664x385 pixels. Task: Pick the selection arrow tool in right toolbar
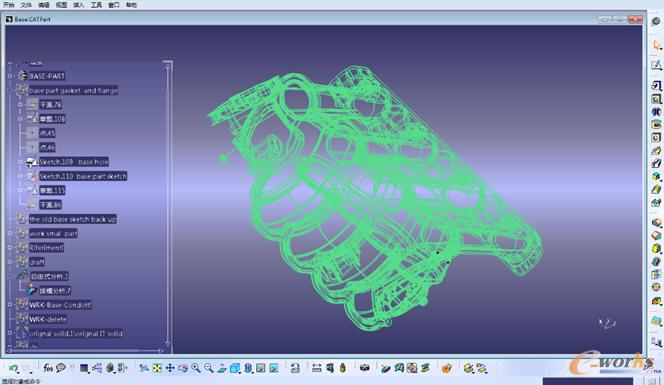point(657,45)
